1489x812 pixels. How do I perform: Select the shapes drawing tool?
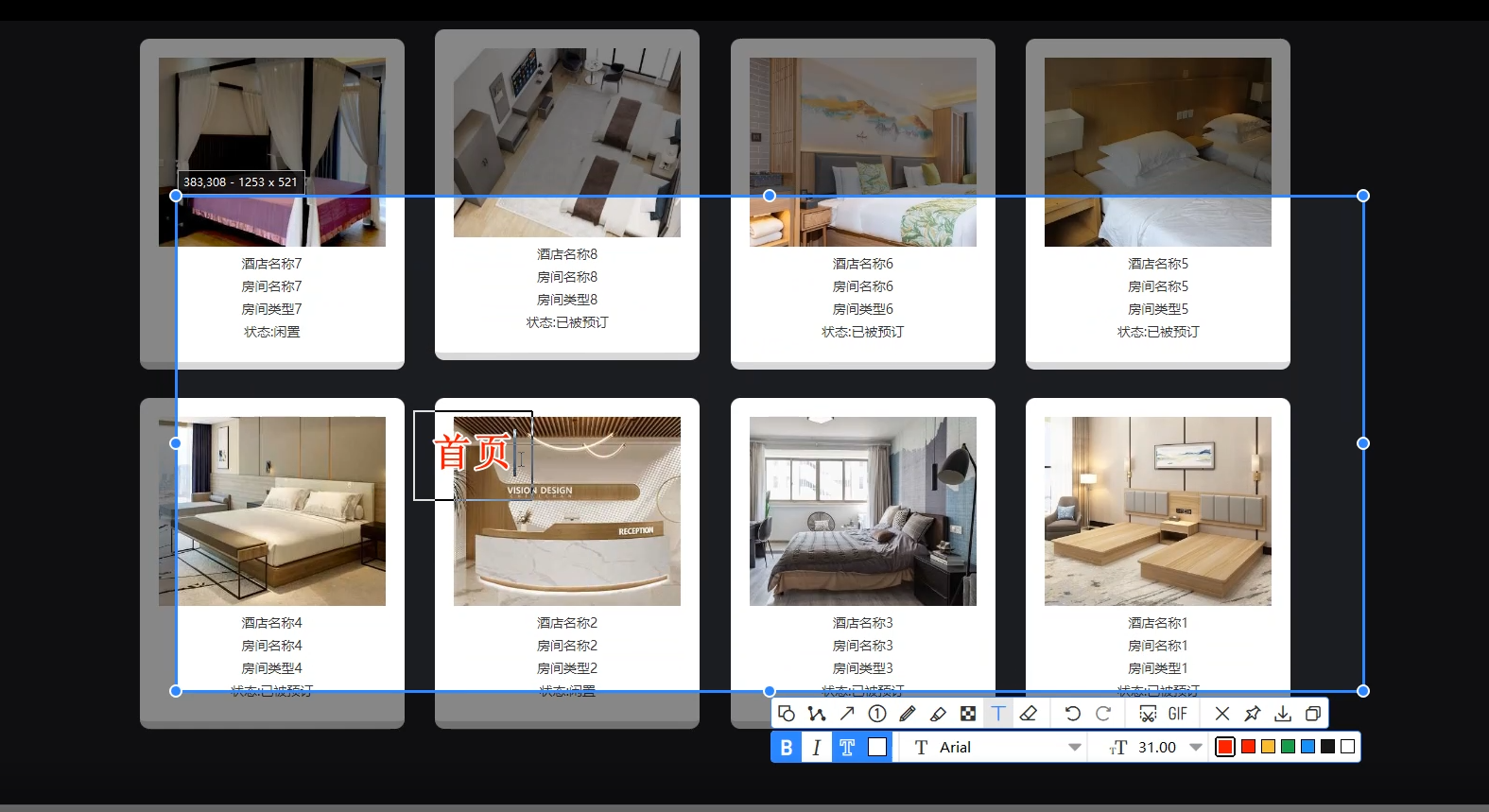[787, 714]
